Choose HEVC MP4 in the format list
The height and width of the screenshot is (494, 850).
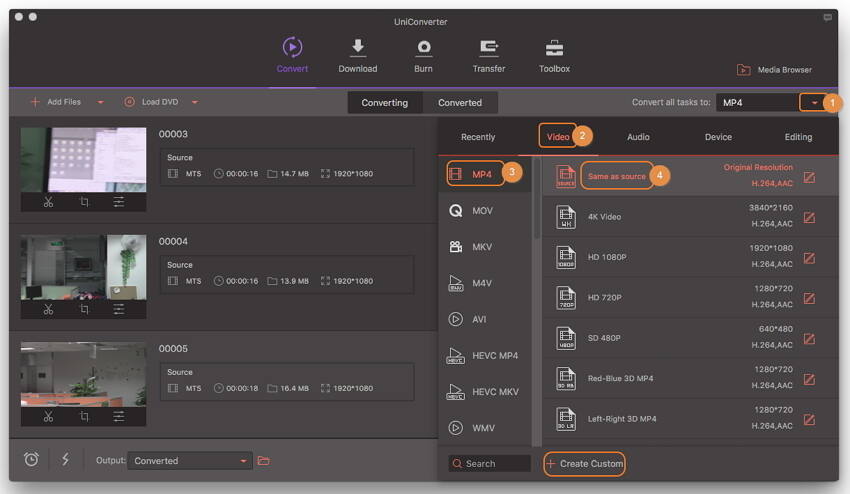(485, 356)
